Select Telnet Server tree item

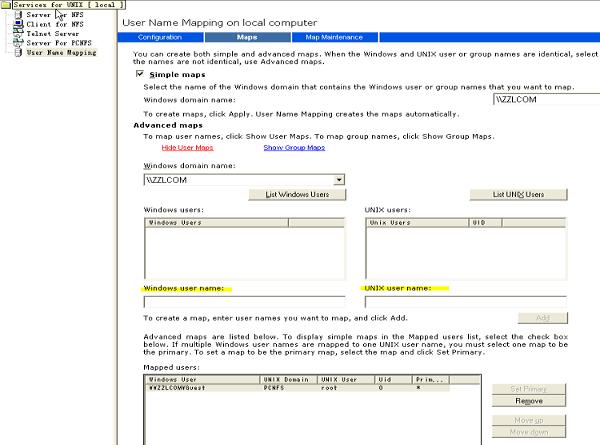[x=52, y=34]
